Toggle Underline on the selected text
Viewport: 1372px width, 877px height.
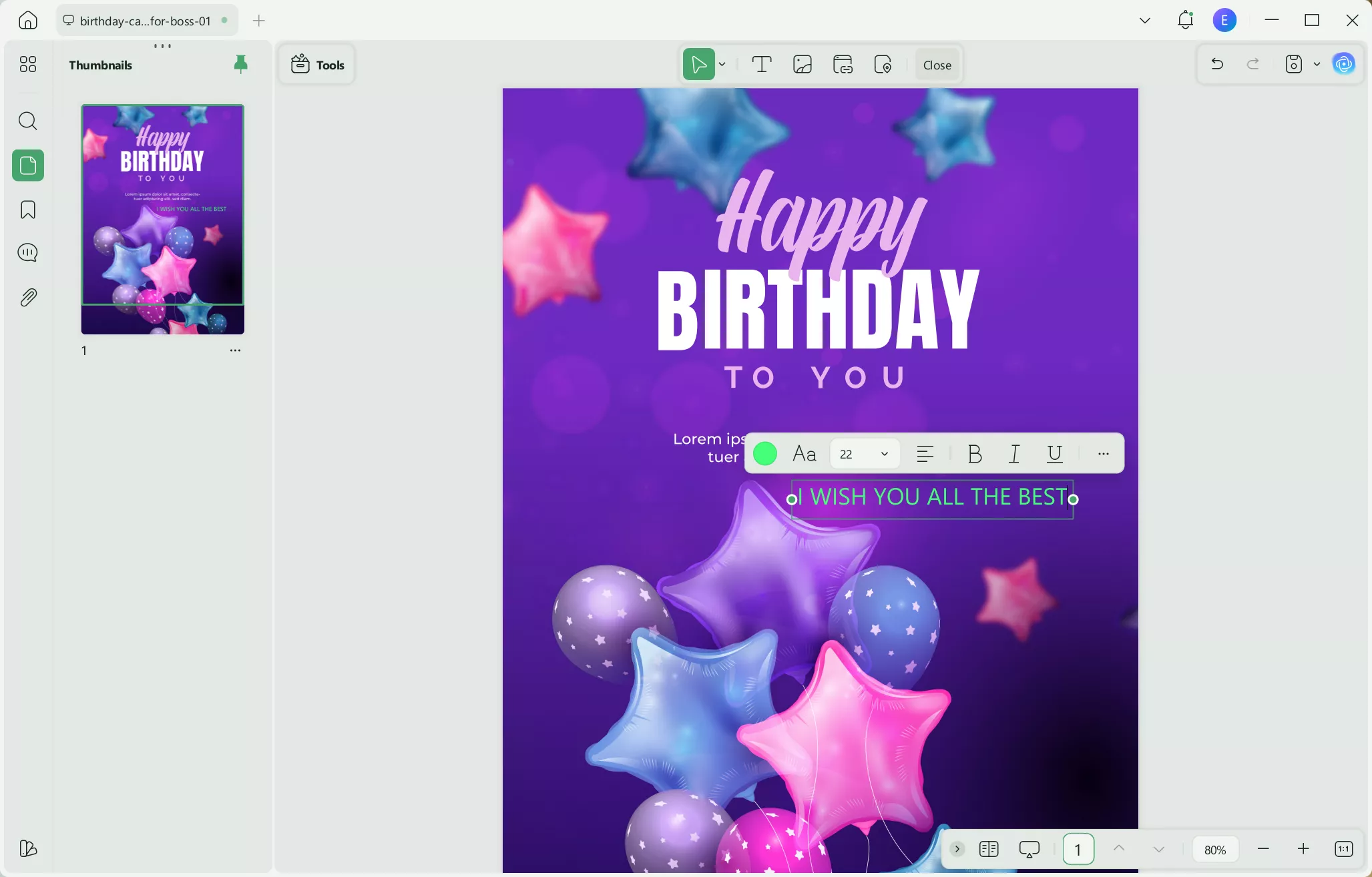[x=1055, y=454]
